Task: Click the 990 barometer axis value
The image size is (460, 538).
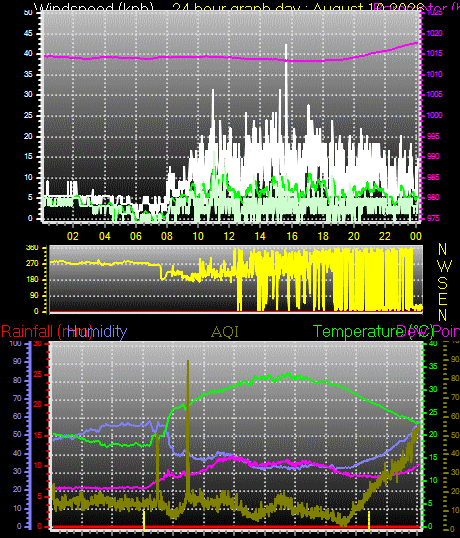Action: 433,156
